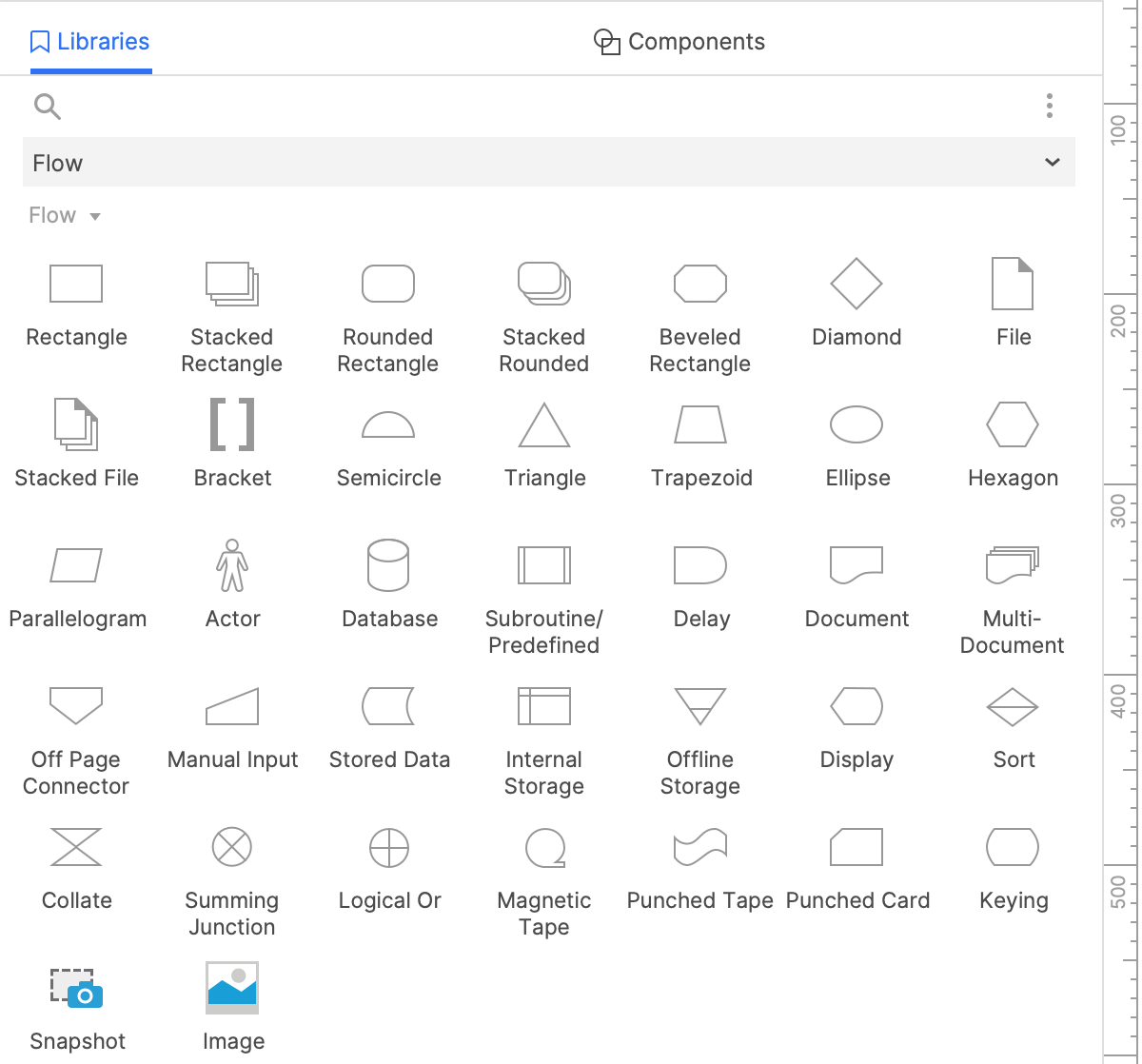Collapse the Flow section heading

coord(65,216)
